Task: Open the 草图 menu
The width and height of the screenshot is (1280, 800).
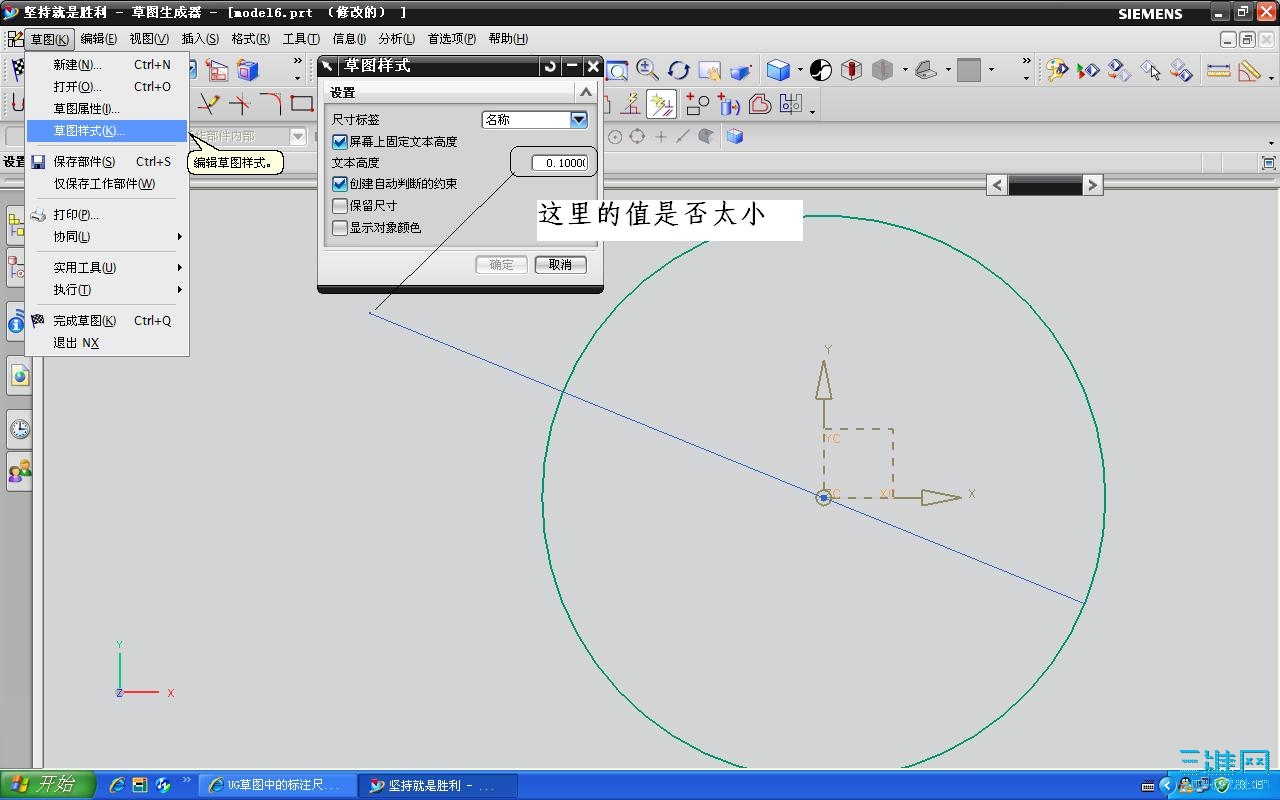Action: click(x=50, y=39)
